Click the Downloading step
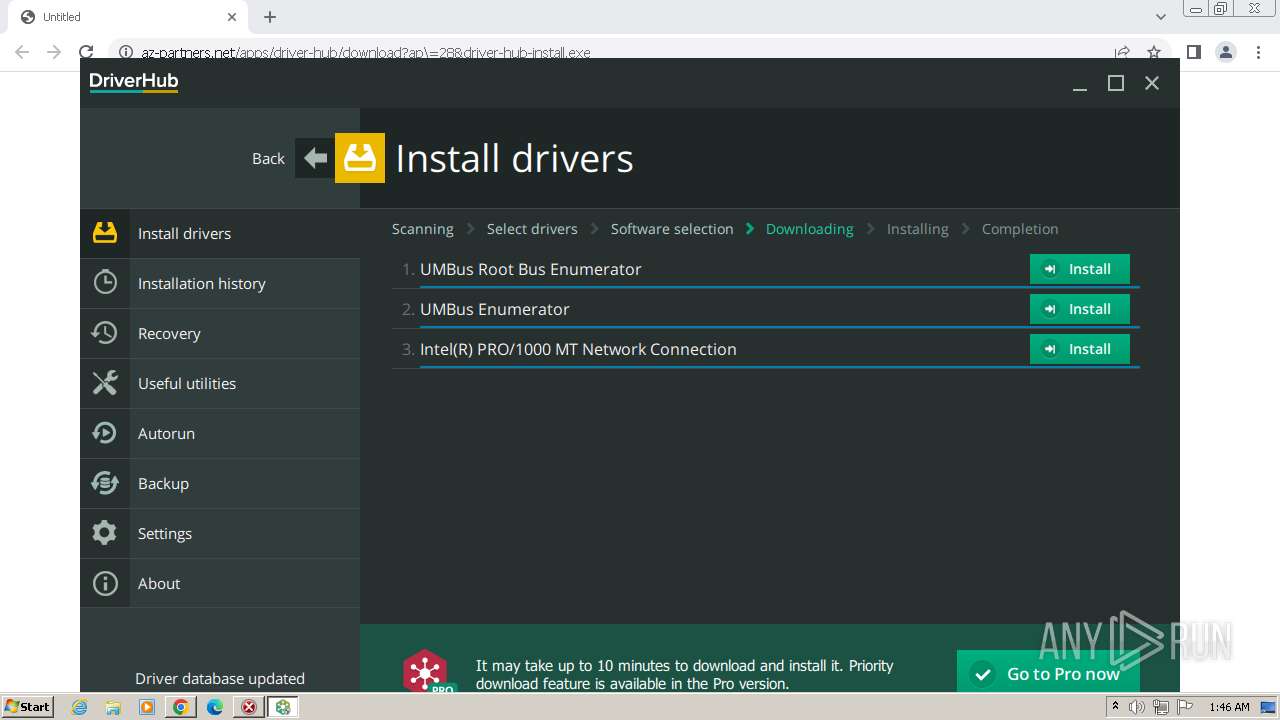Image resolution: width=1280 pixels, height=720 pixels. click(x=809, y=229)
